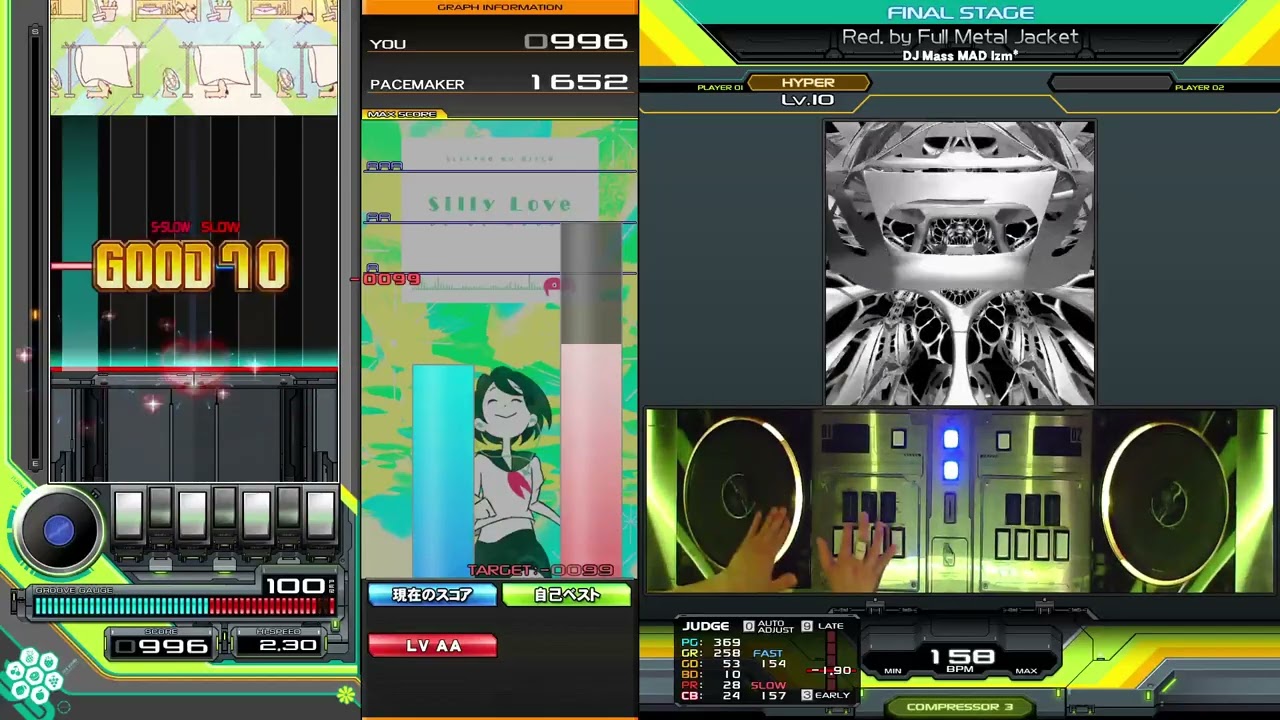Click the CB count 24
1280x720 pixels.
tap(727, 696)
